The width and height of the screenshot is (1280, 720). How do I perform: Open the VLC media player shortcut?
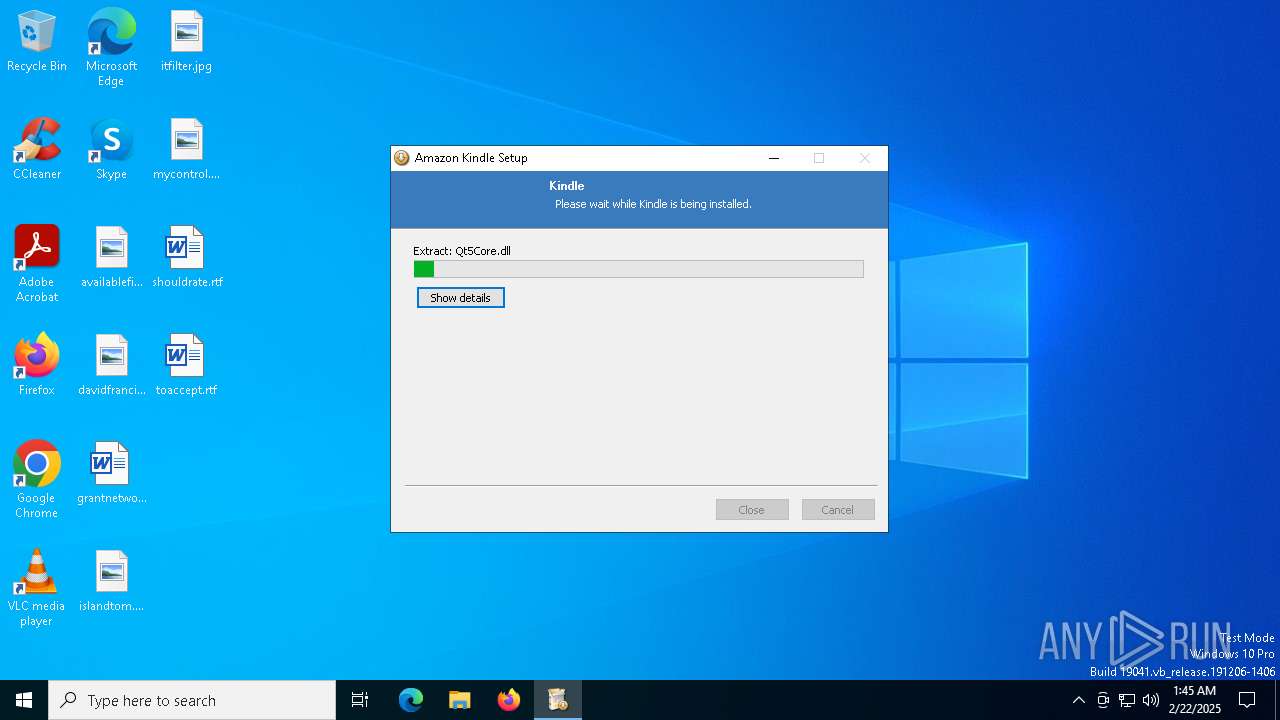pos(37,588)
